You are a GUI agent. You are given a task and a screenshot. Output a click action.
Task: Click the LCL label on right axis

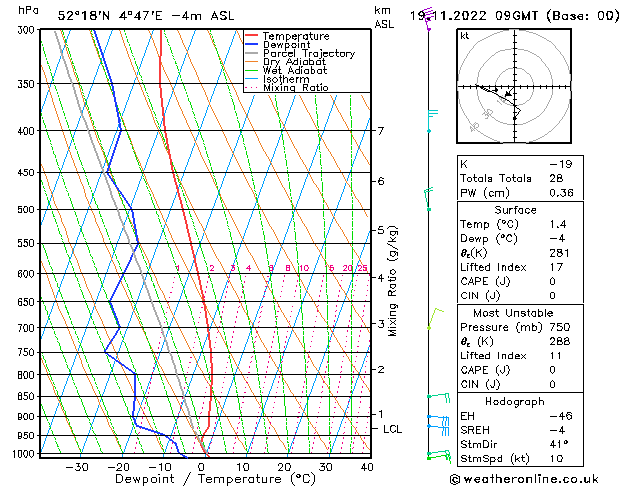pyautogui.click(x=393, y=429)
